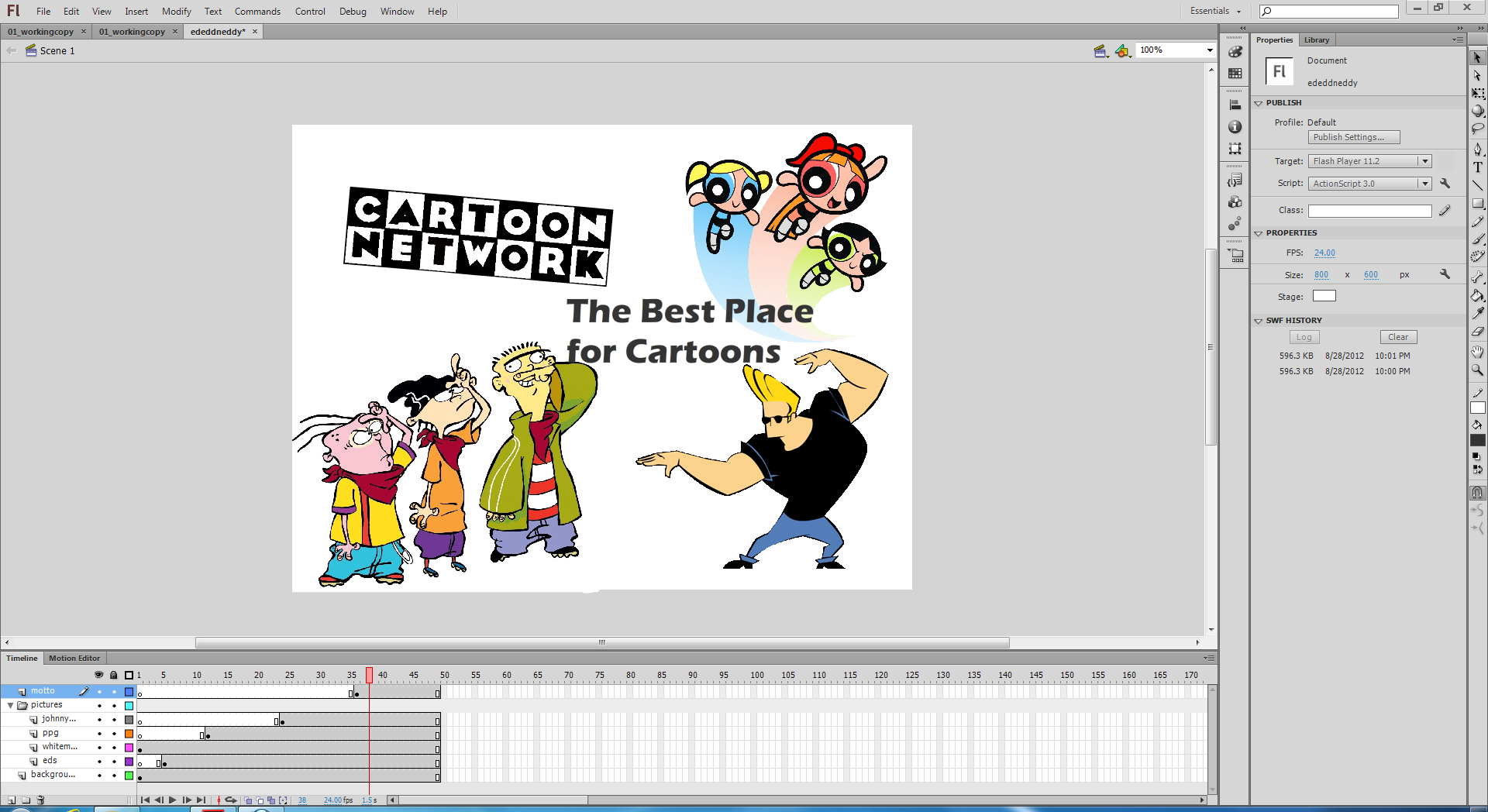This screenshot has width=1488, height=812.
Task: Open the Color palette panel icon
Action: click(x=1235, y=52)
